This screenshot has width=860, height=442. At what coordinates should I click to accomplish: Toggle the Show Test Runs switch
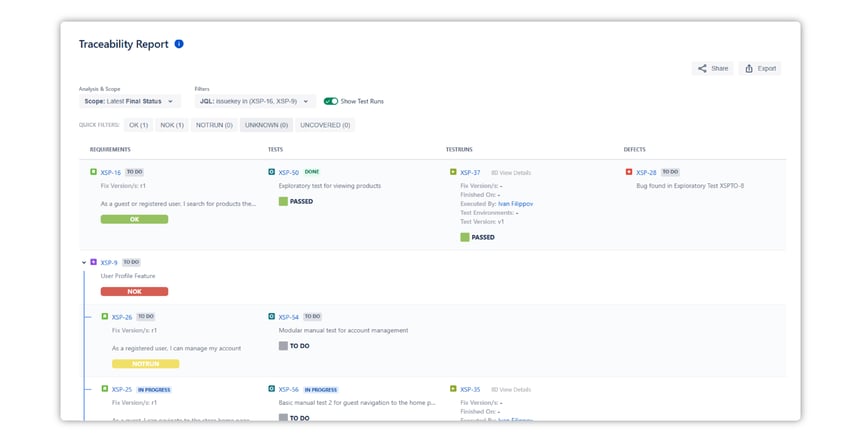tap(331, 101)
